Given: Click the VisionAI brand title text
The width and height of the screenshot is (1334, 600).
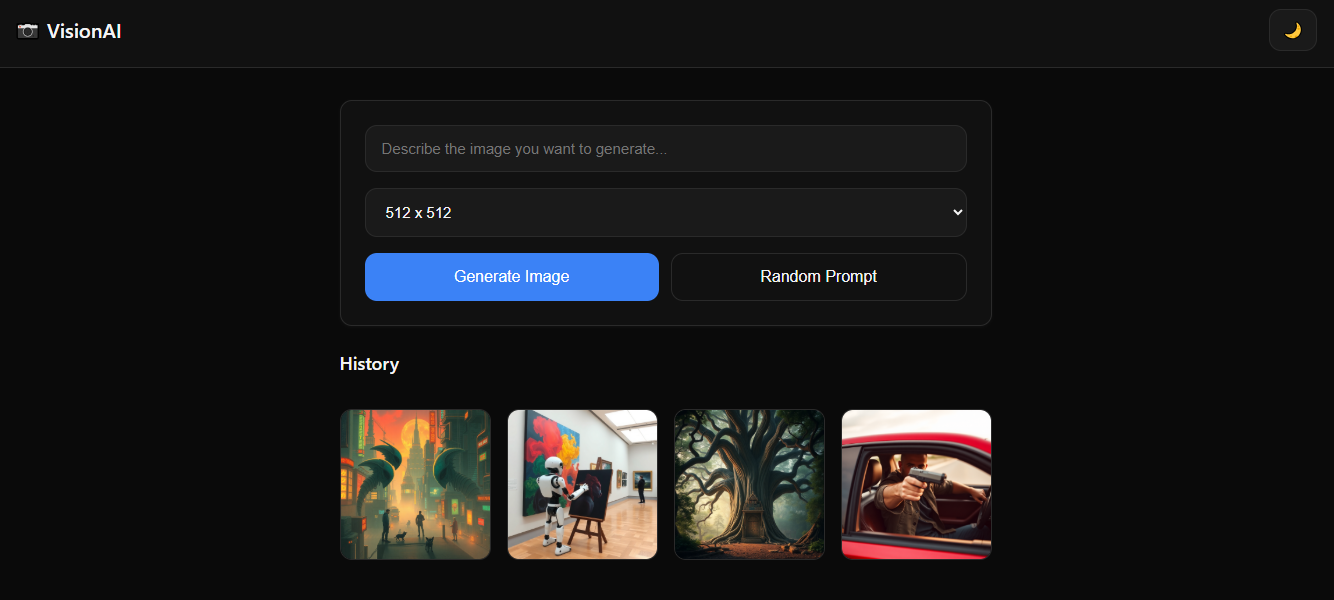Looking at the screenshot, I should (x=84, y=31).
